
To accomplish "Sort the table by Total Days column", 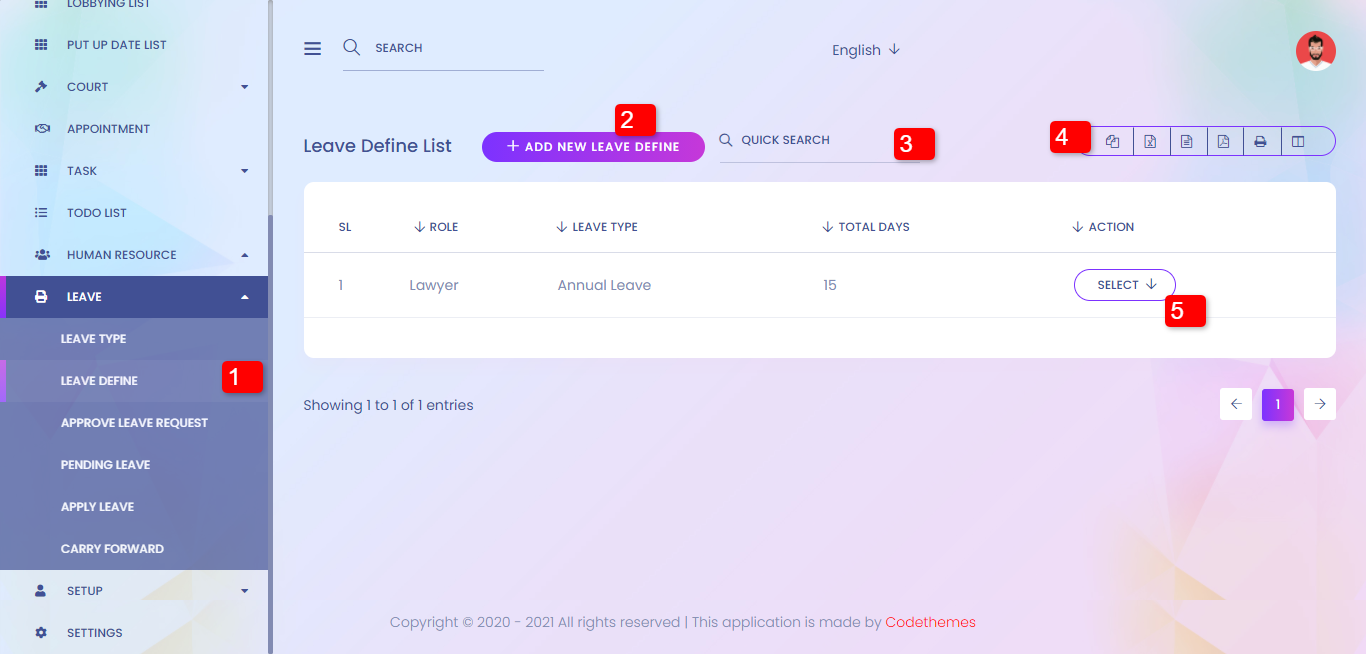I will (873, 227).
